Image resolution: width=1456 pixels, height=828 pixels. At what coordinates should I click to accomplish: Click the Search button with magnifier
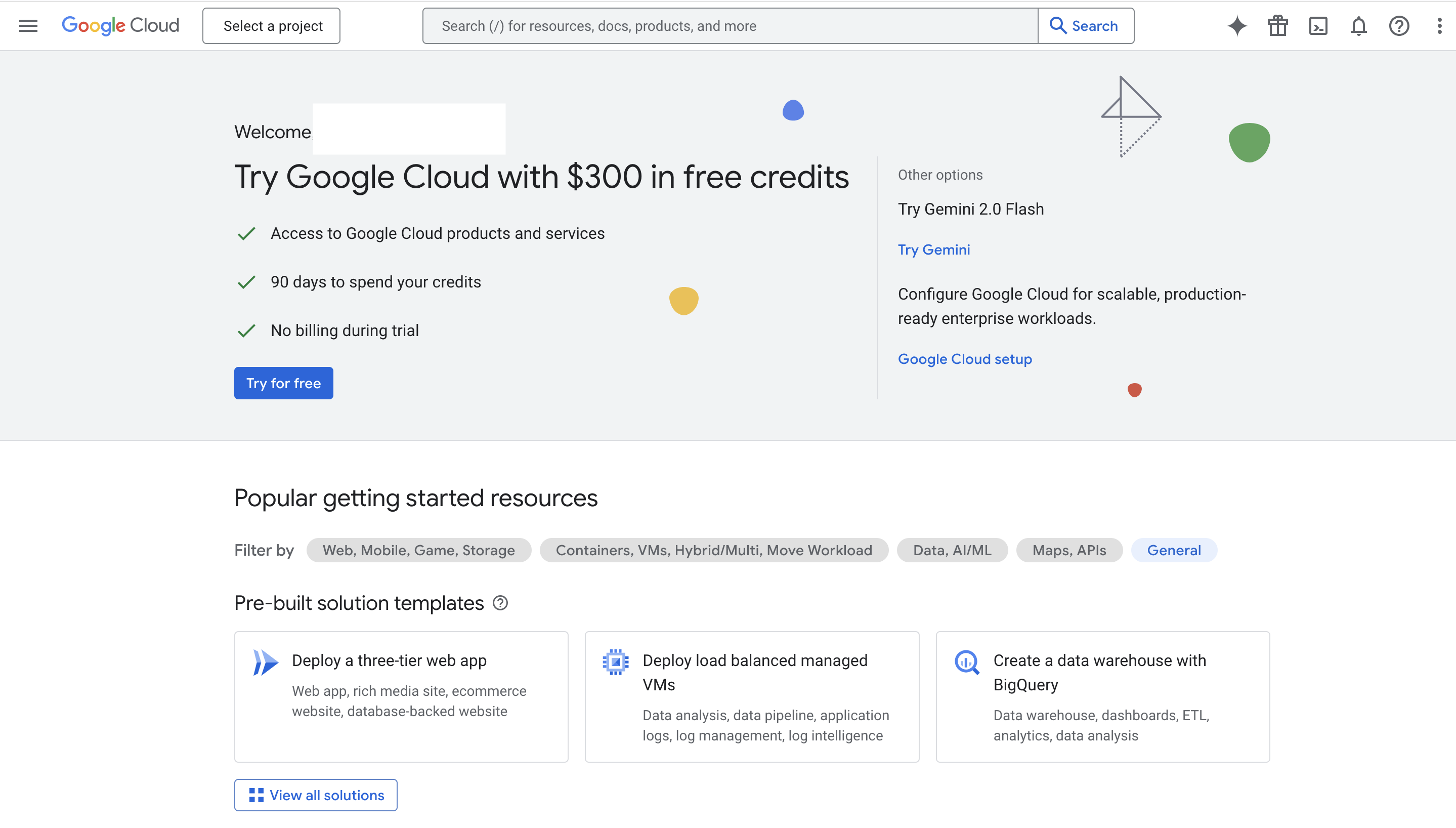click(1086, 26)
